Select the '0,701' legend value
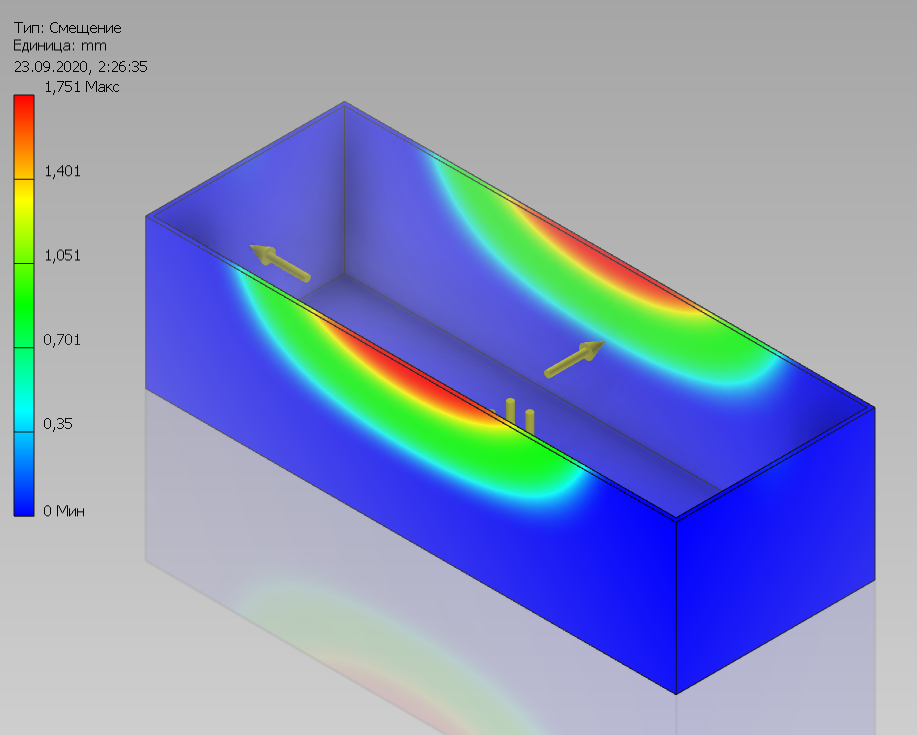 point(62,340)
